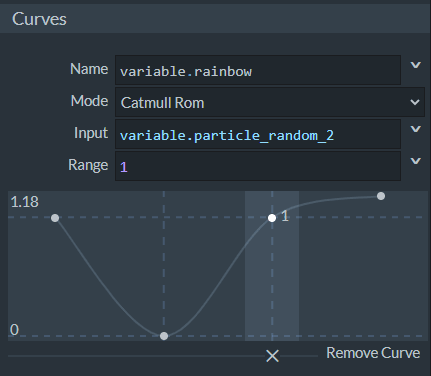Image resolution: width=431 pixels, height=376 pixels.
Task: Click the Name field containing variable.rainbow
Action: tap(258, 70)
